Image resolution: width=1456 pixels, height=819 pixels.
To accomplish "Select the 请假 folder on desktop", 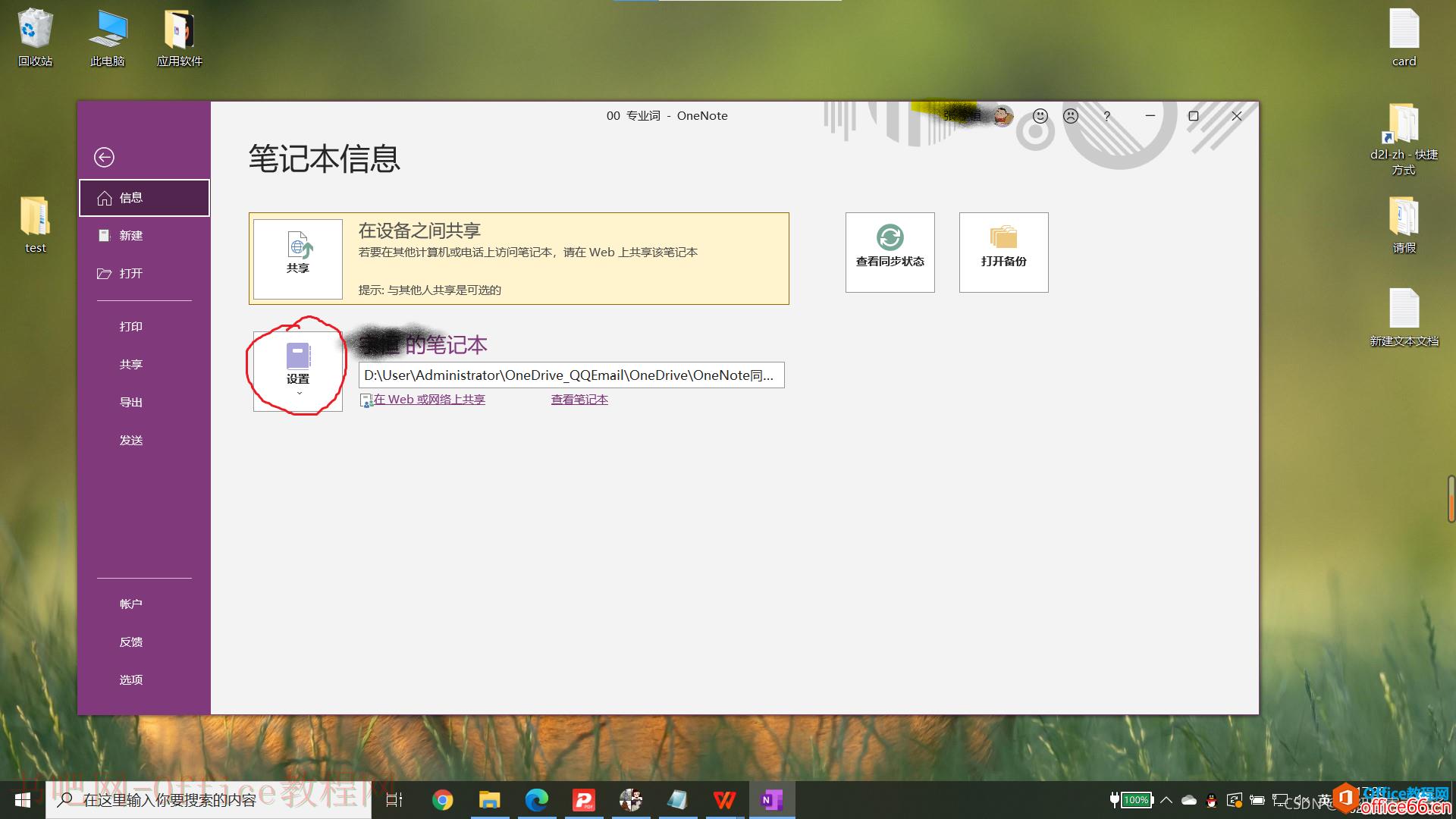I will pyautogui.click(x=1404, y=224).
